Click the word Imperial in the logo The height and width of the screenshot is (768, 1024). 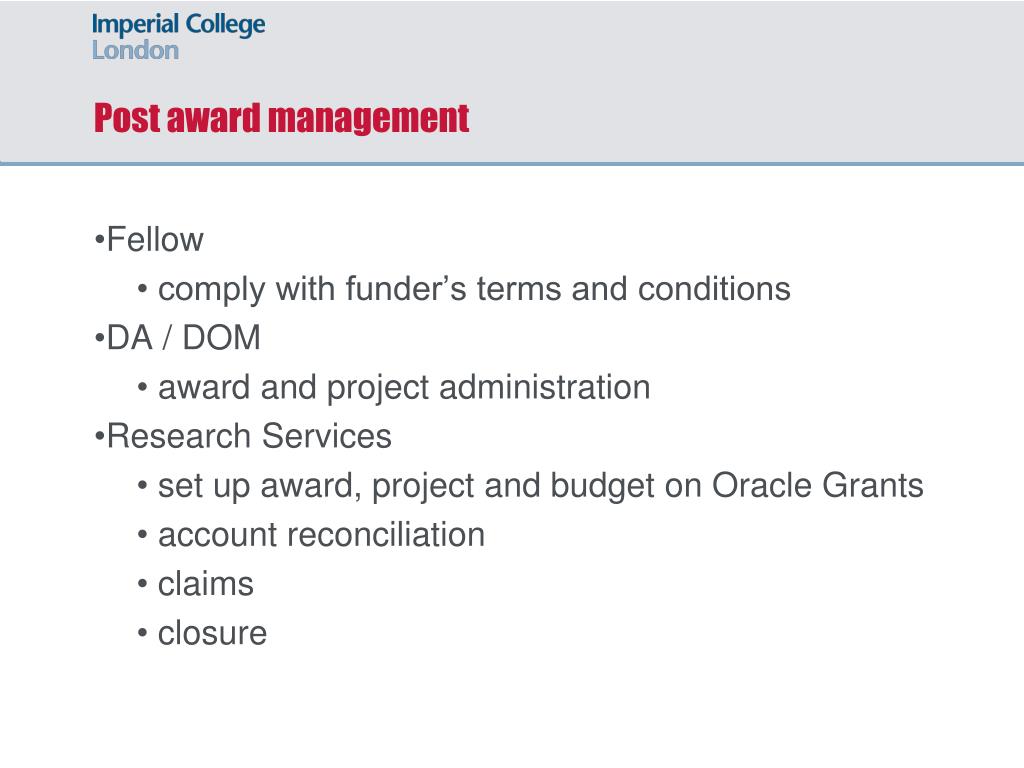pos(135,25)
